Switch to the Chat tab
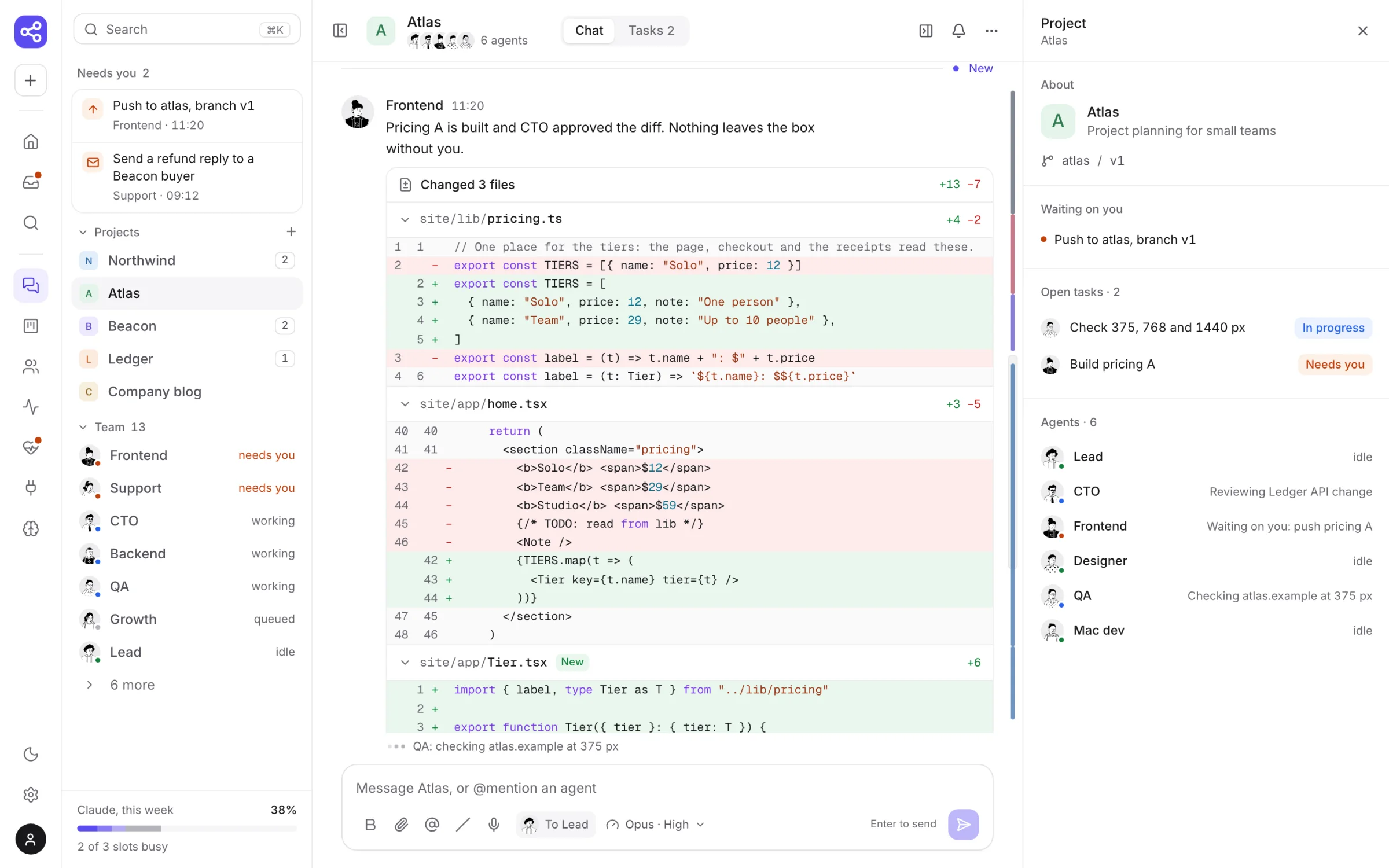Image resolution: width=1389 pixels, height=868 pixels. (x=589, y=31)
